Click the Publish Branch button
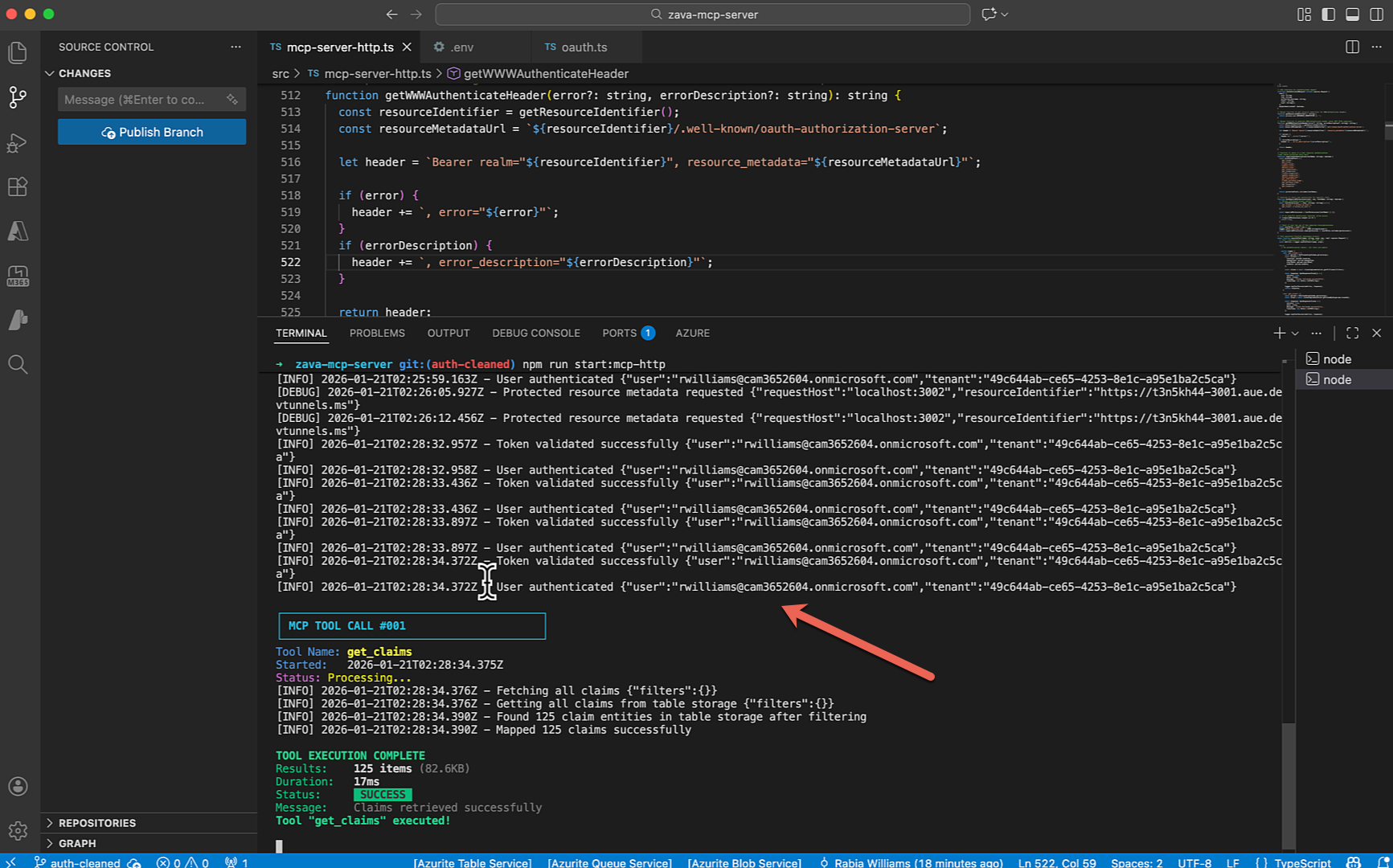Viewport: 1393px width, 868px height. (151, 131)
